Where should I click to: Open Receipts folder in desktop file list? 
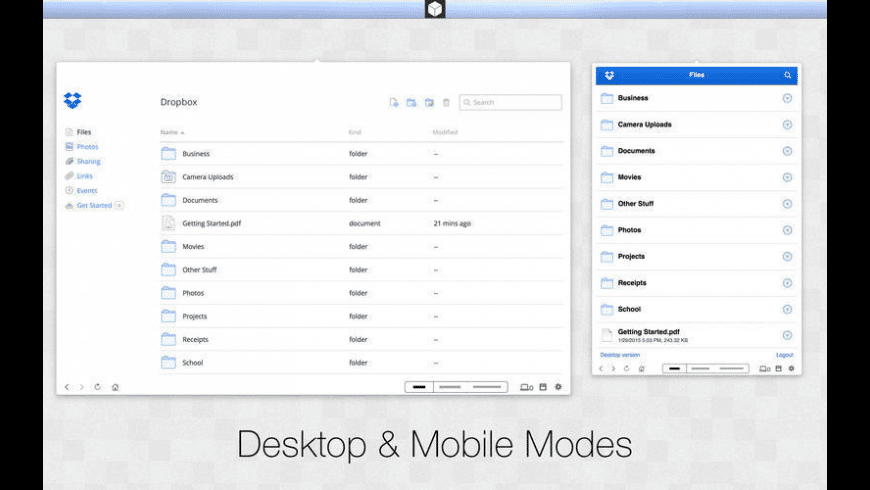click(361, 340)
